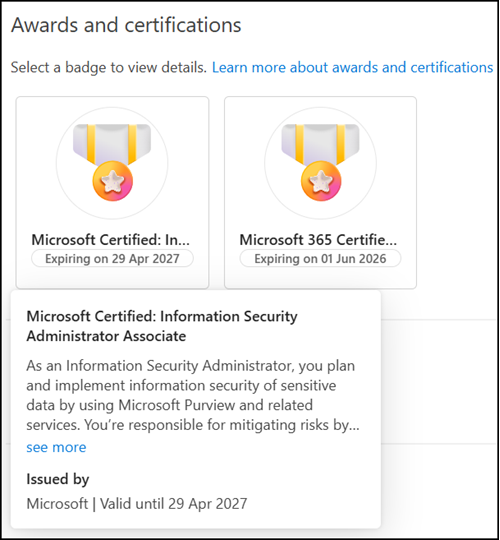
Task: Click the ribbon of the first medal badge
Action: pyautogui.click(x=112, y=142)
